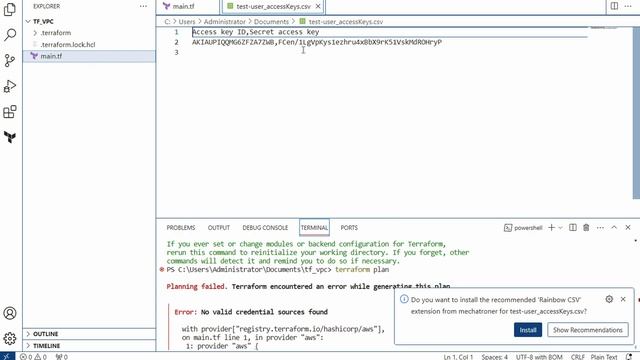
Task: Open the Search view in activity bar
Action: pyautogui.click(x=10, y=35)
